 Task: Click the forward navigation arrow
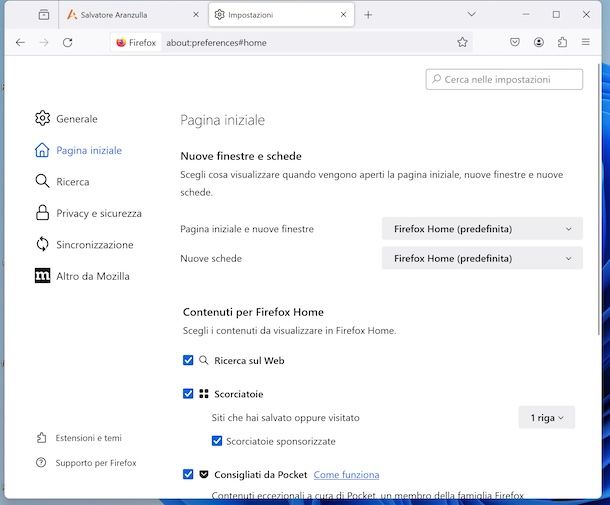44,42
